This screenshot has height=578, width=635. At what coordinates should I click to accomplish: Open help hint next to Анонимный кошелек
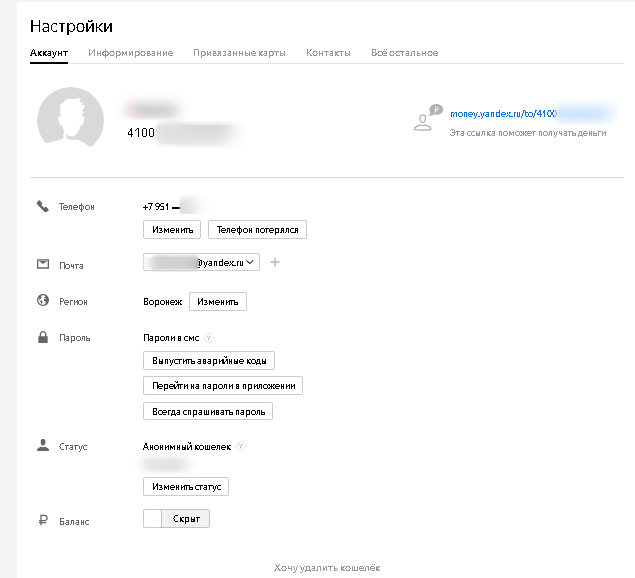point(241,446)
